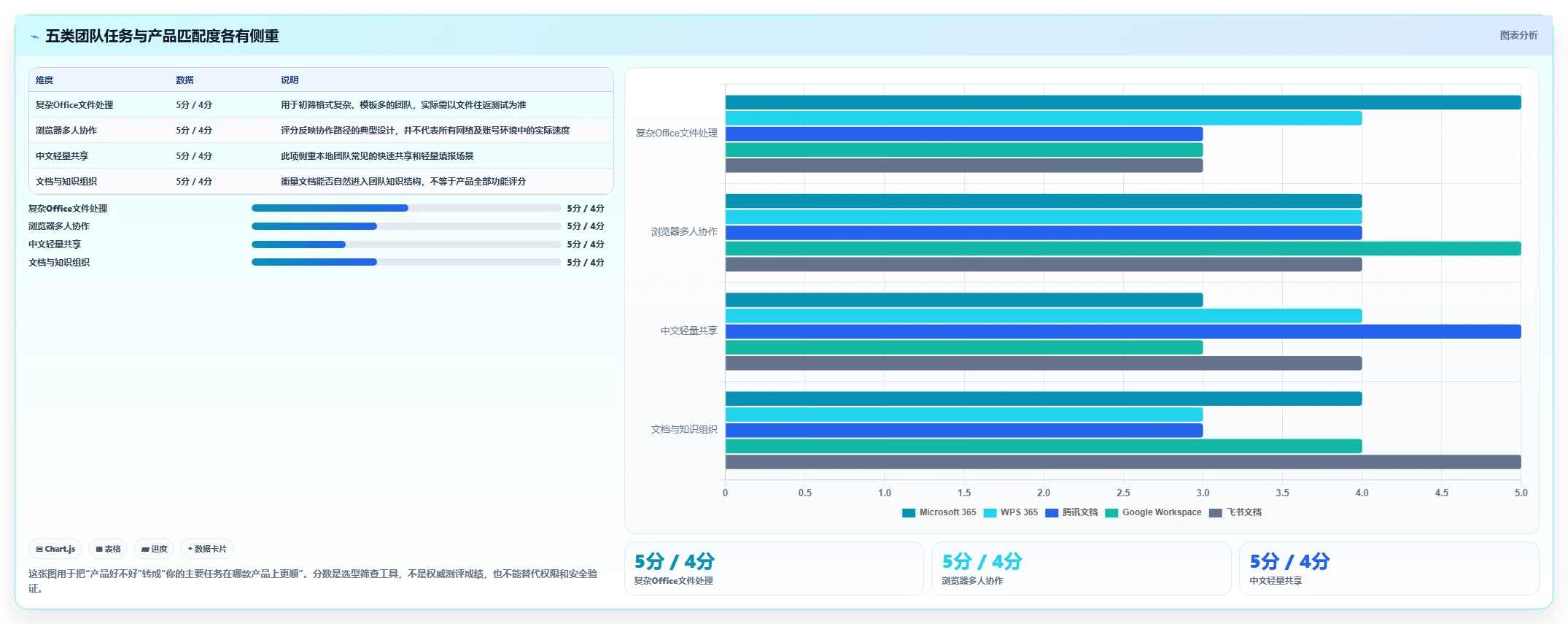Image resolution: width=1568 pixels, height=624 pixels.
Task: Click description starting 衡量文档能否
Action: (403, 182)
